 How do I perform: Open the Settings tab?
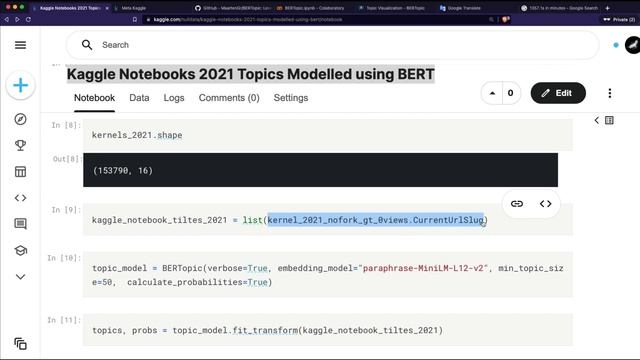coord(291,98)
